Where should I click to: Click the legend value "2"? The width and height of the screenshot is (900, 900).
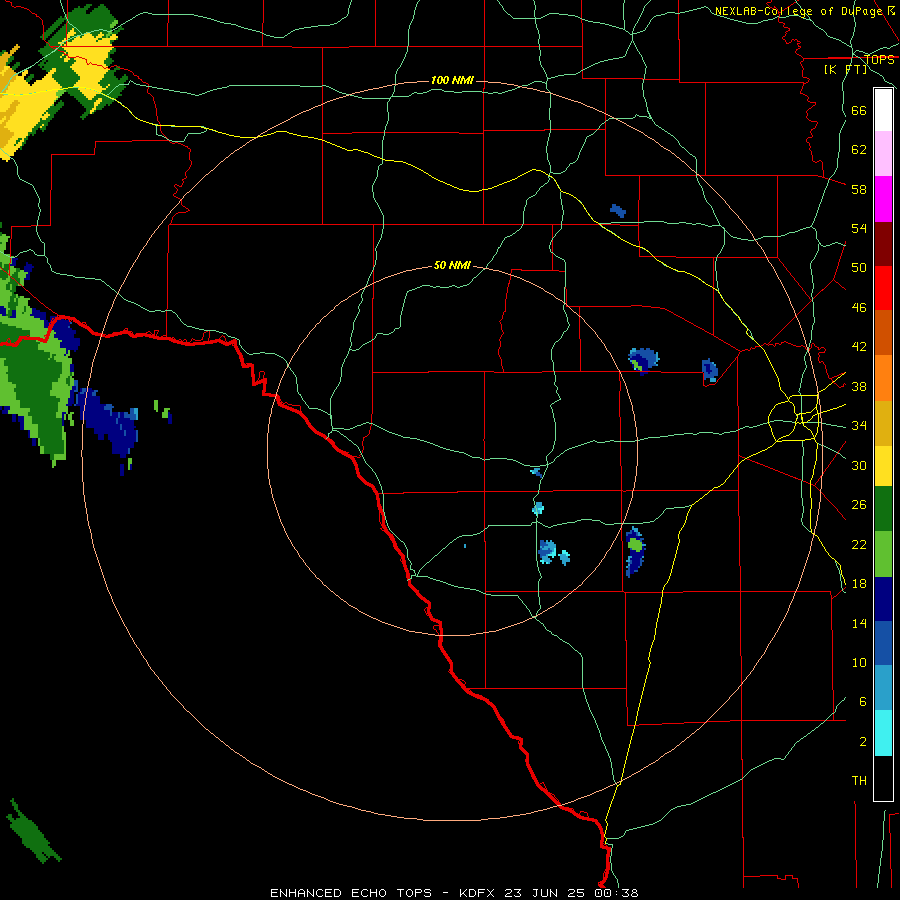[862, 742]
